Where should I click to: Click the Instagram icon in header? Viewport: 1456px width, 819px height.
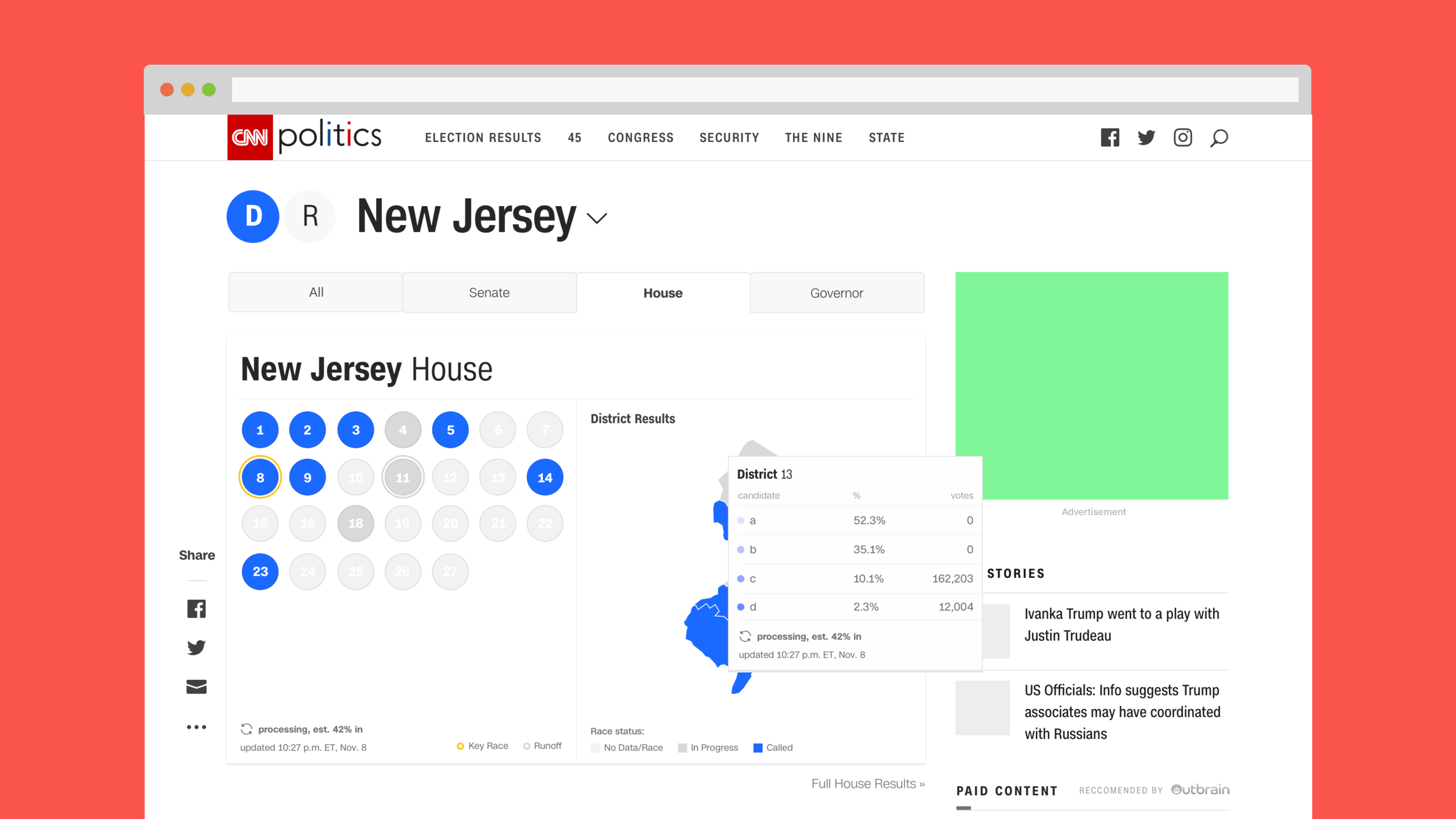click(1182, 137)
